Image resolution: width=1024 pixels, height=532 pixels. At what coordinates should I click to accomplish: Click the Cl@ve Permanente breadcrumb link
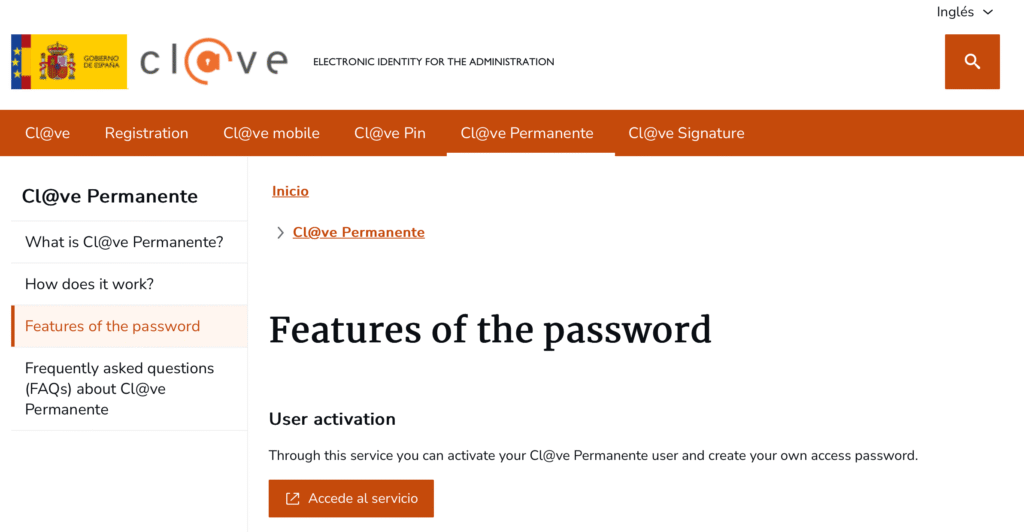(358, 233)
